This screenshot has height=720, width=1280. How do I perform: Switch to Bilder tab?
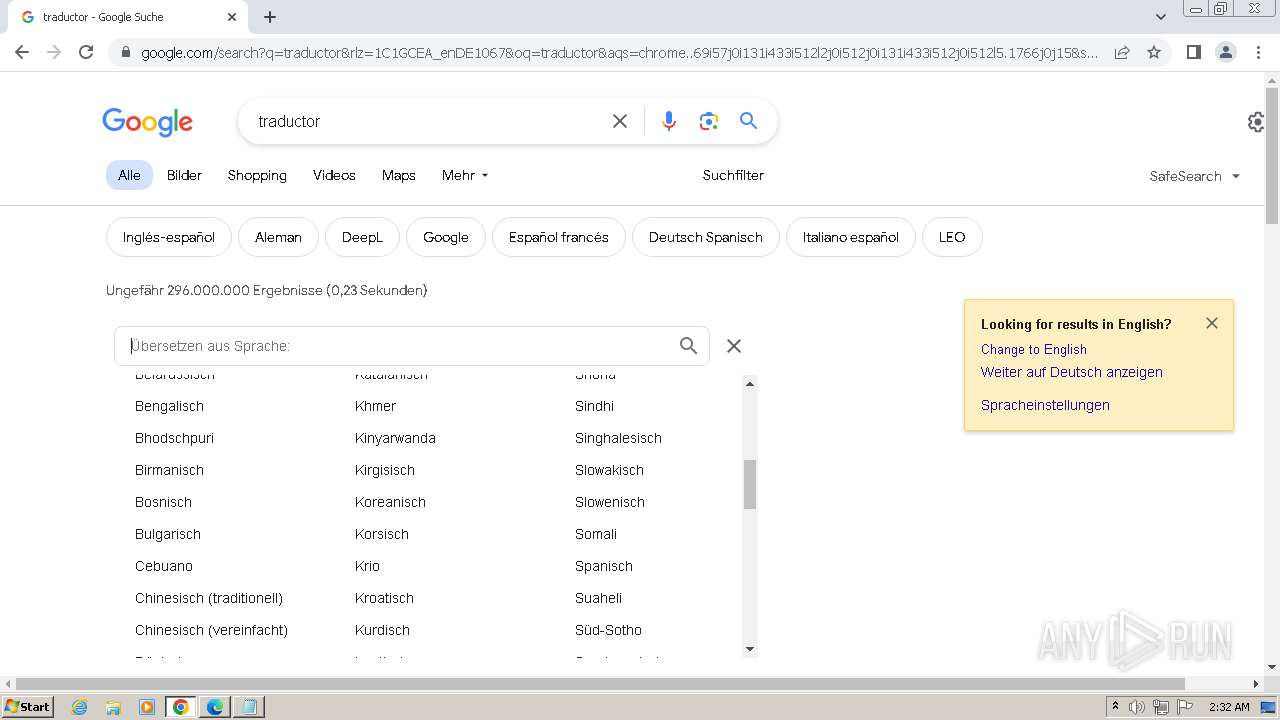coord(184,175)
